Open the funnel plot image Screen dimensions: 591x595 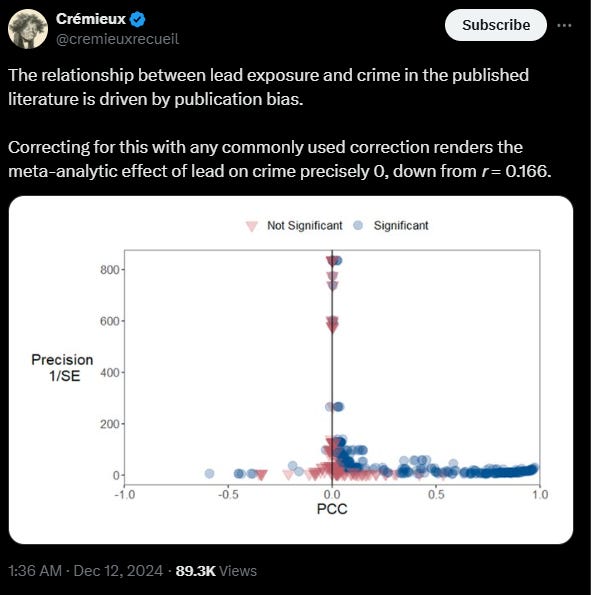click(x=291, y=370)
